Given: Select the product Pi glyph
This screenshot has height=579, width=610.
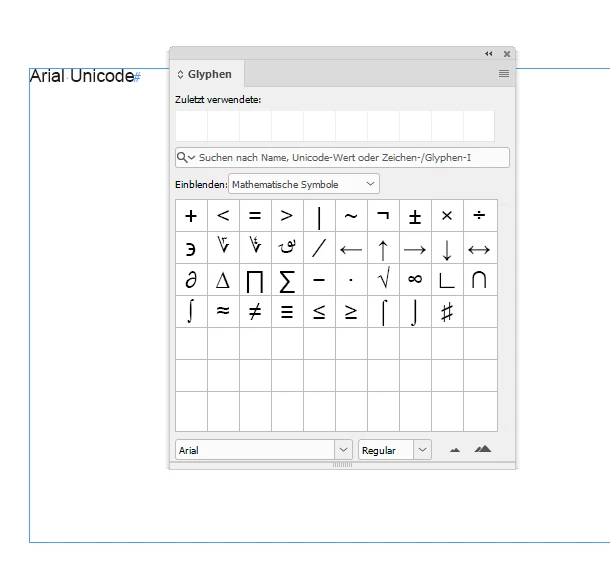Looking at the screenshot, I should (255, 280).
